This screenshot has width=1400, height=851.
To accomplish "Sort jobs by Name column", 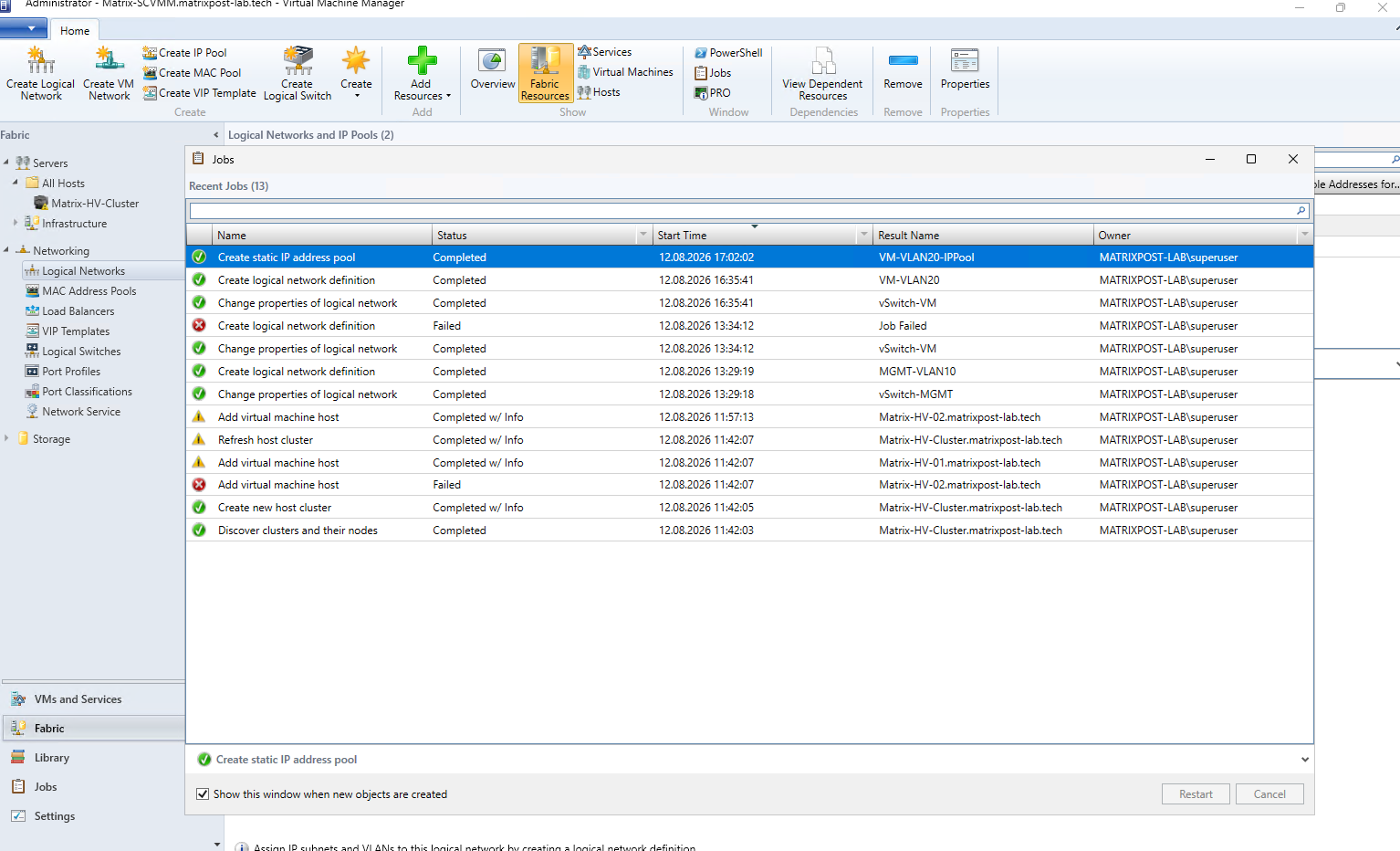I will 322,236.
